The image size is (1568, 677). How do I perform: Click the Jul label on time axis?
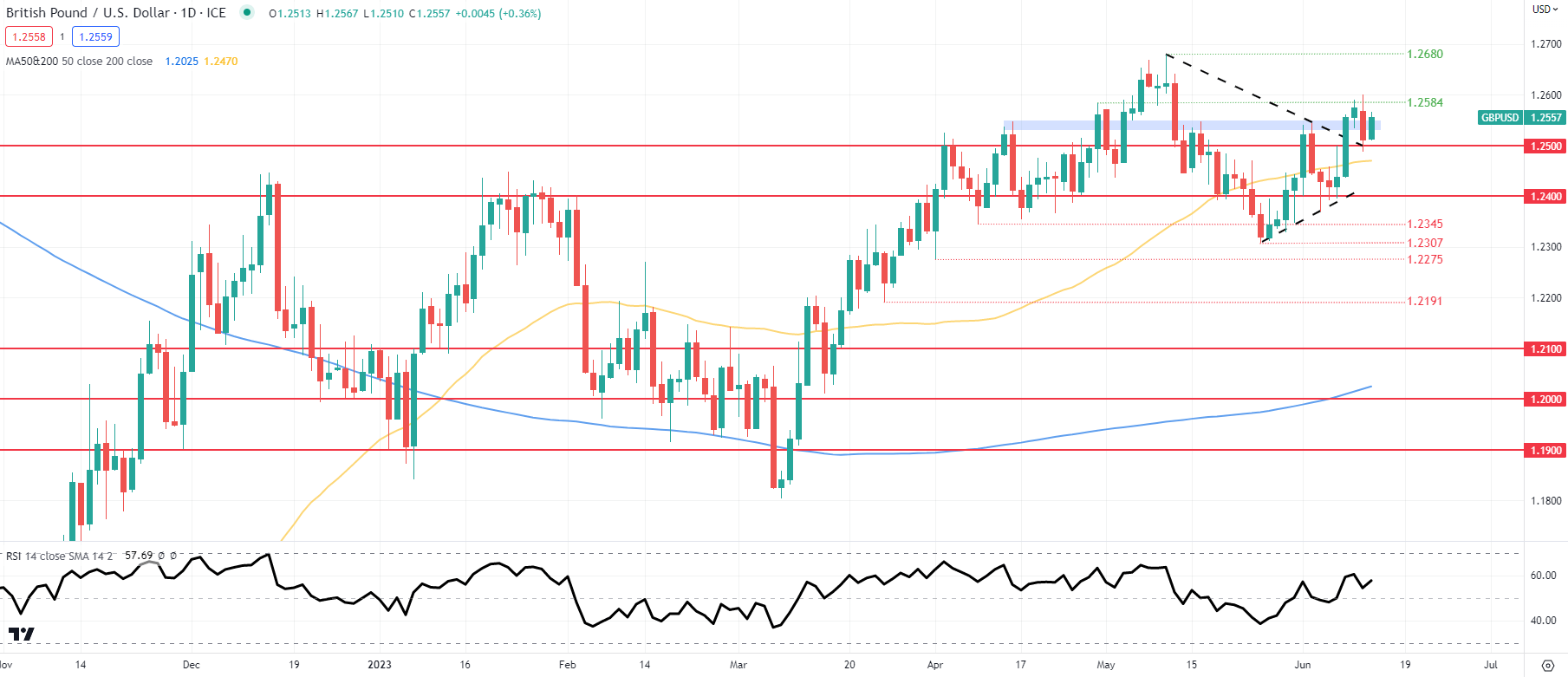[1491, 665]
